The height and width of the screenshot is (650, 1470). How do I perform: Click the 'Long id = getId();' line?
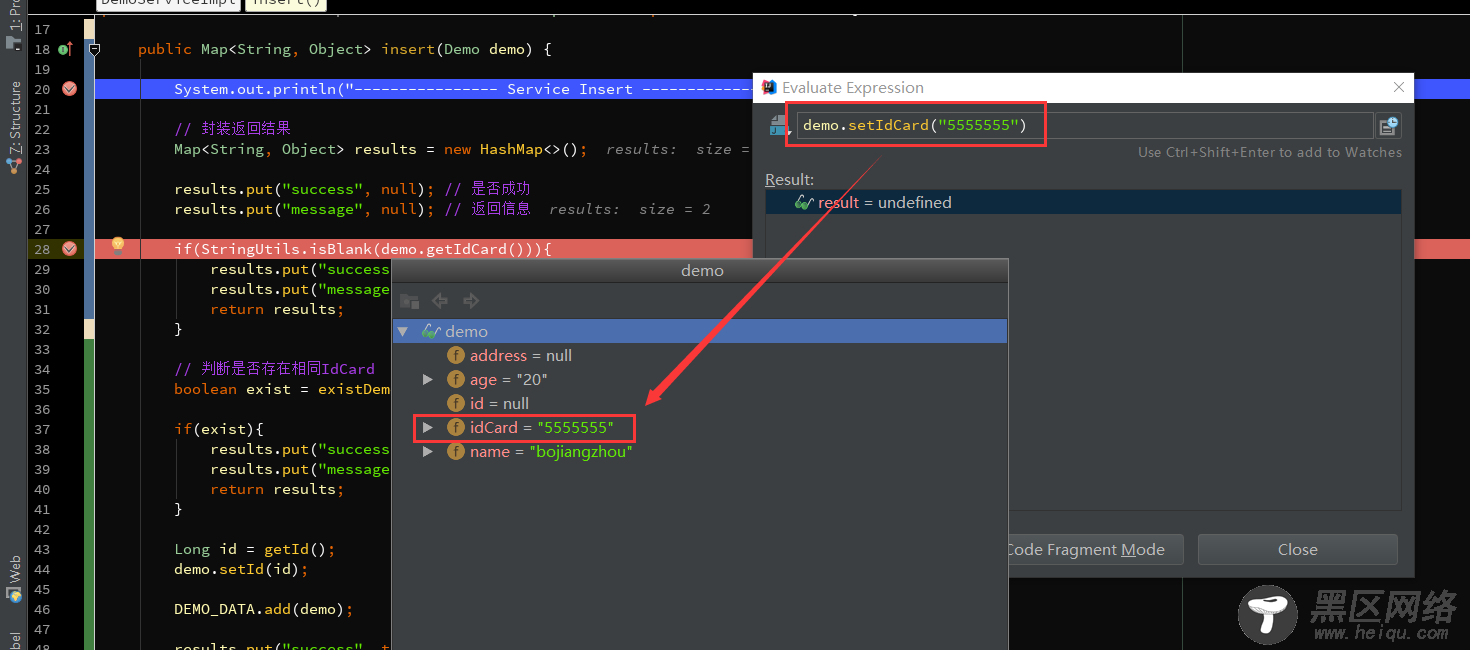[x=255, y=549]
